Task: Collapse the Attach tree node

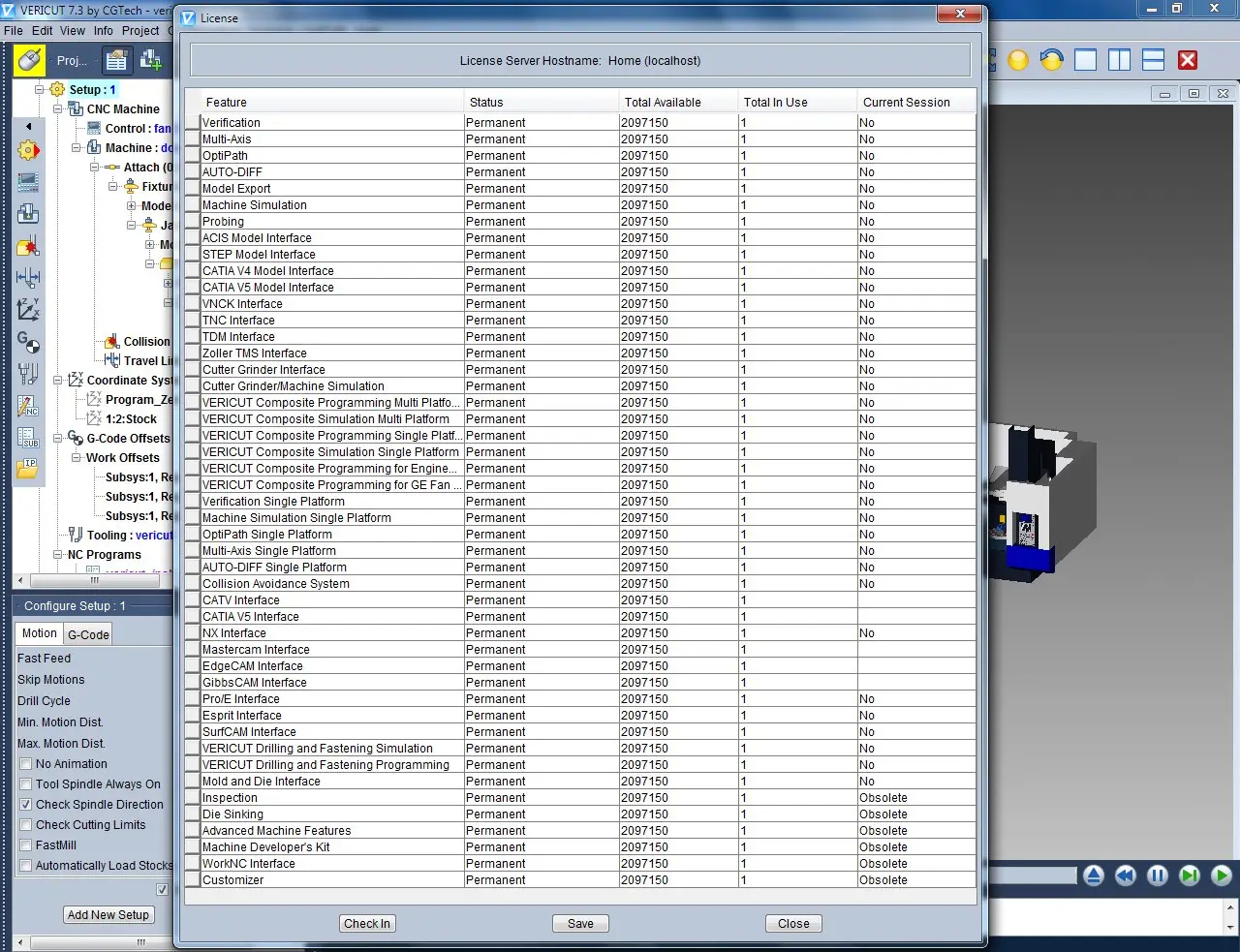Action: pyautogui.click(x=95, y=167)
